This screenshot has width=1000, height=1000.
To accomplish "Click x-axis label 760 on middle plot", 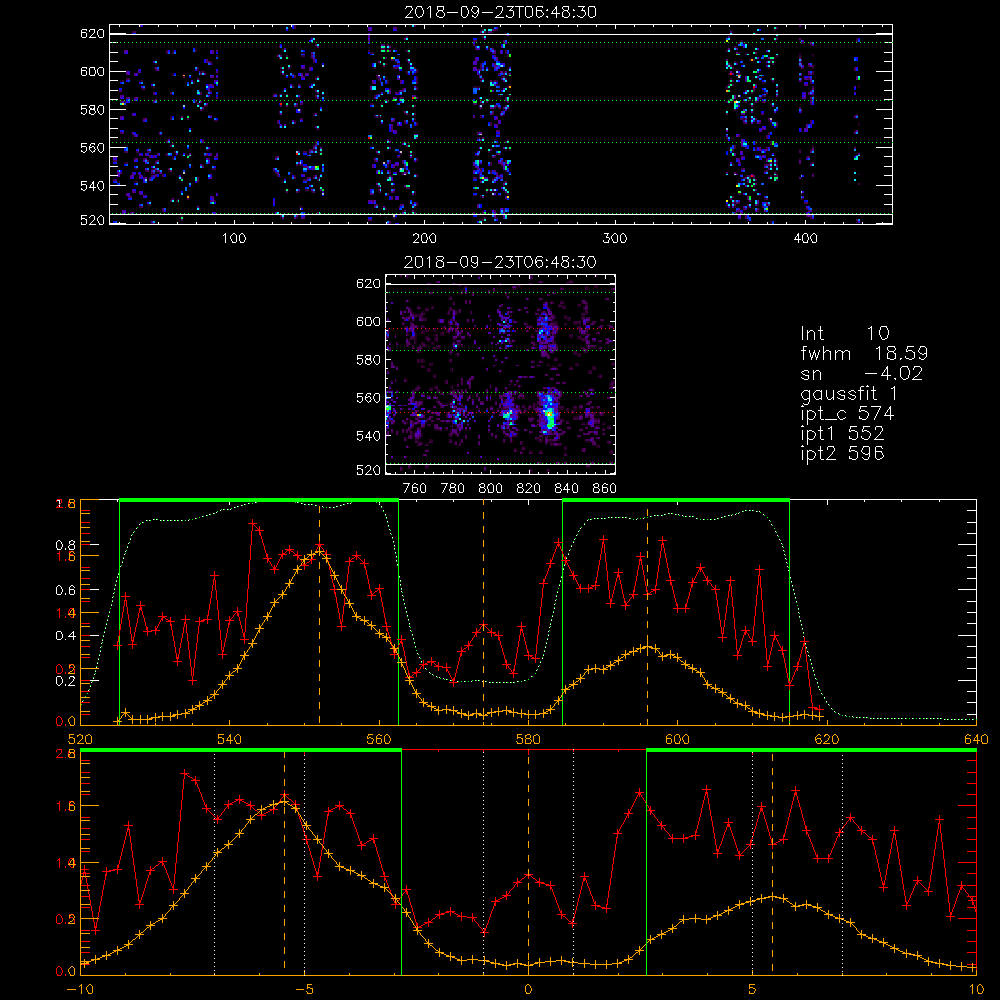I will pos(415,489).
